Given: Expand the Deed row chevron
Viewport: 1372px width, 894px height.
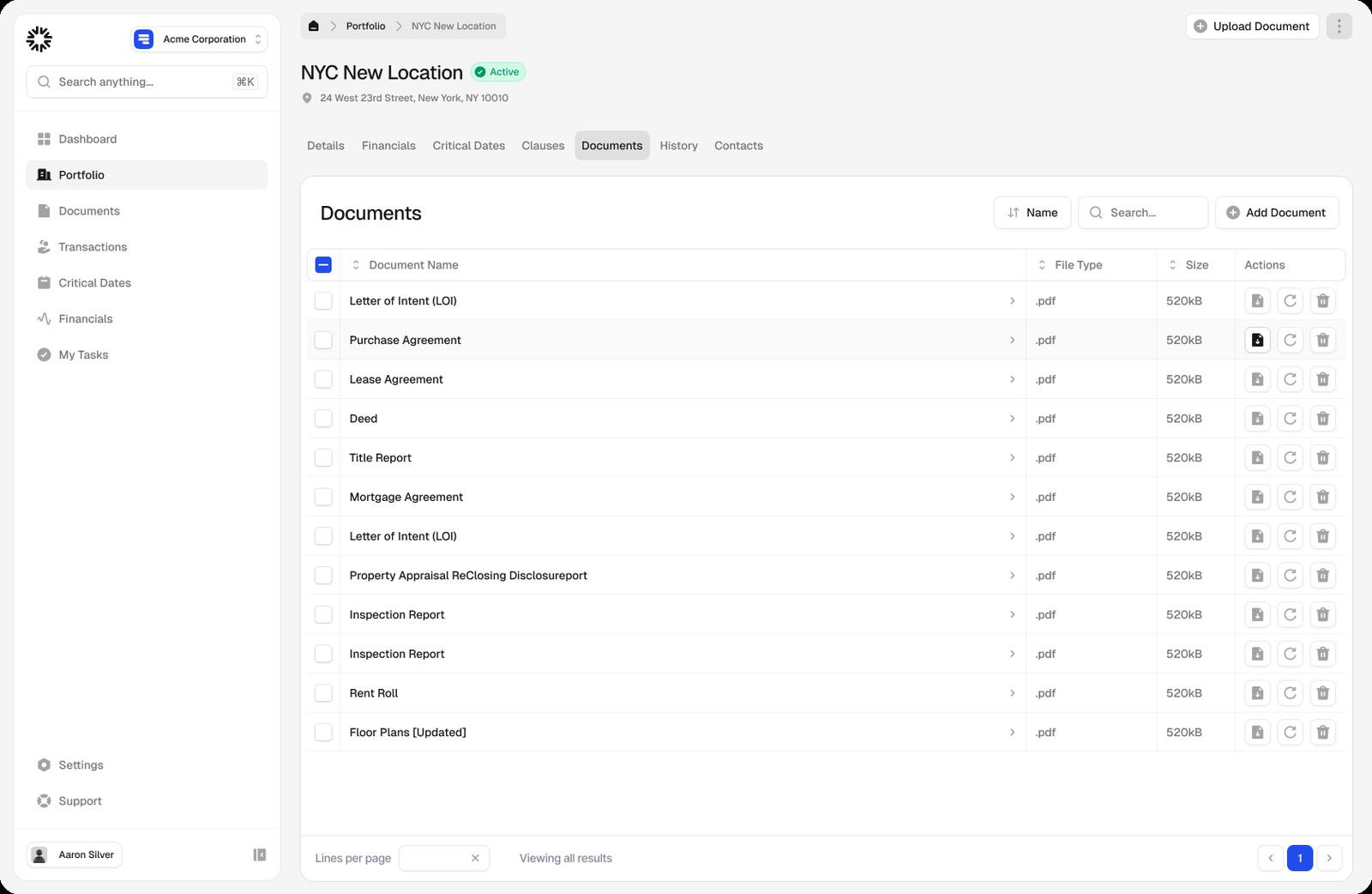Looking at the screenshot, I should pos(1012,419).
